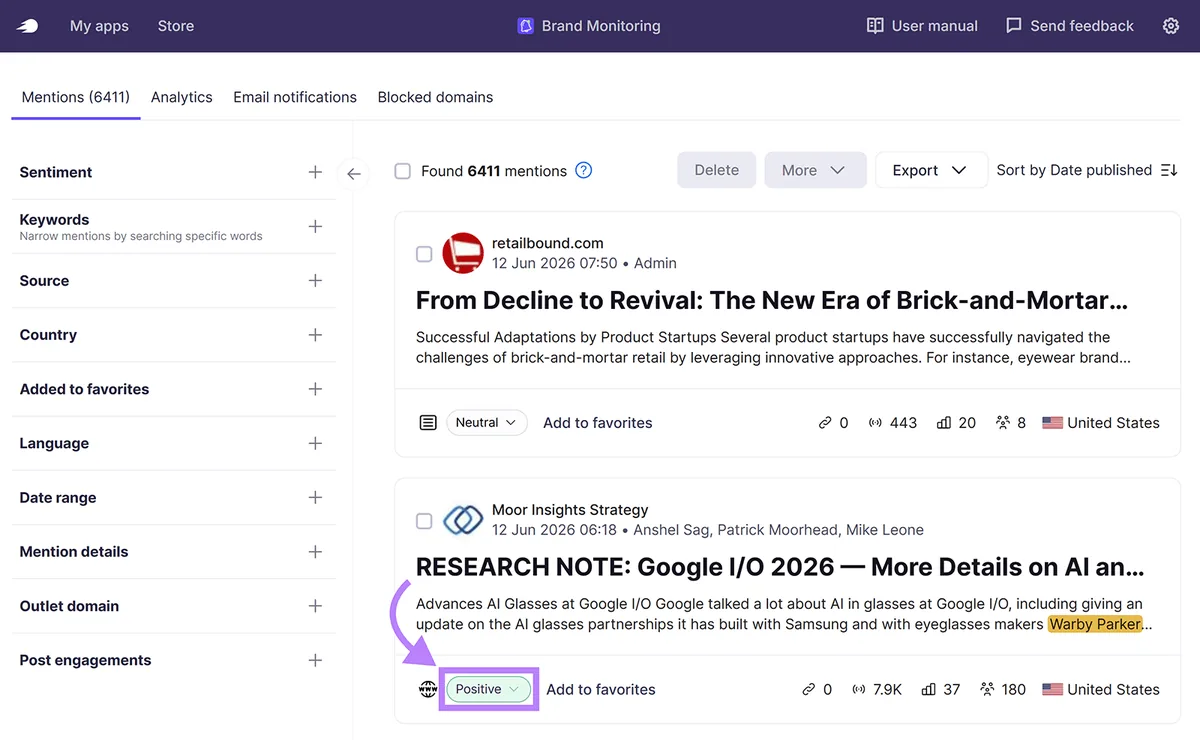Add Moor Insights mention to favorites
The width and height of the screenshot is (1200, 740).
pyautogui.click(x=601, y=689)
